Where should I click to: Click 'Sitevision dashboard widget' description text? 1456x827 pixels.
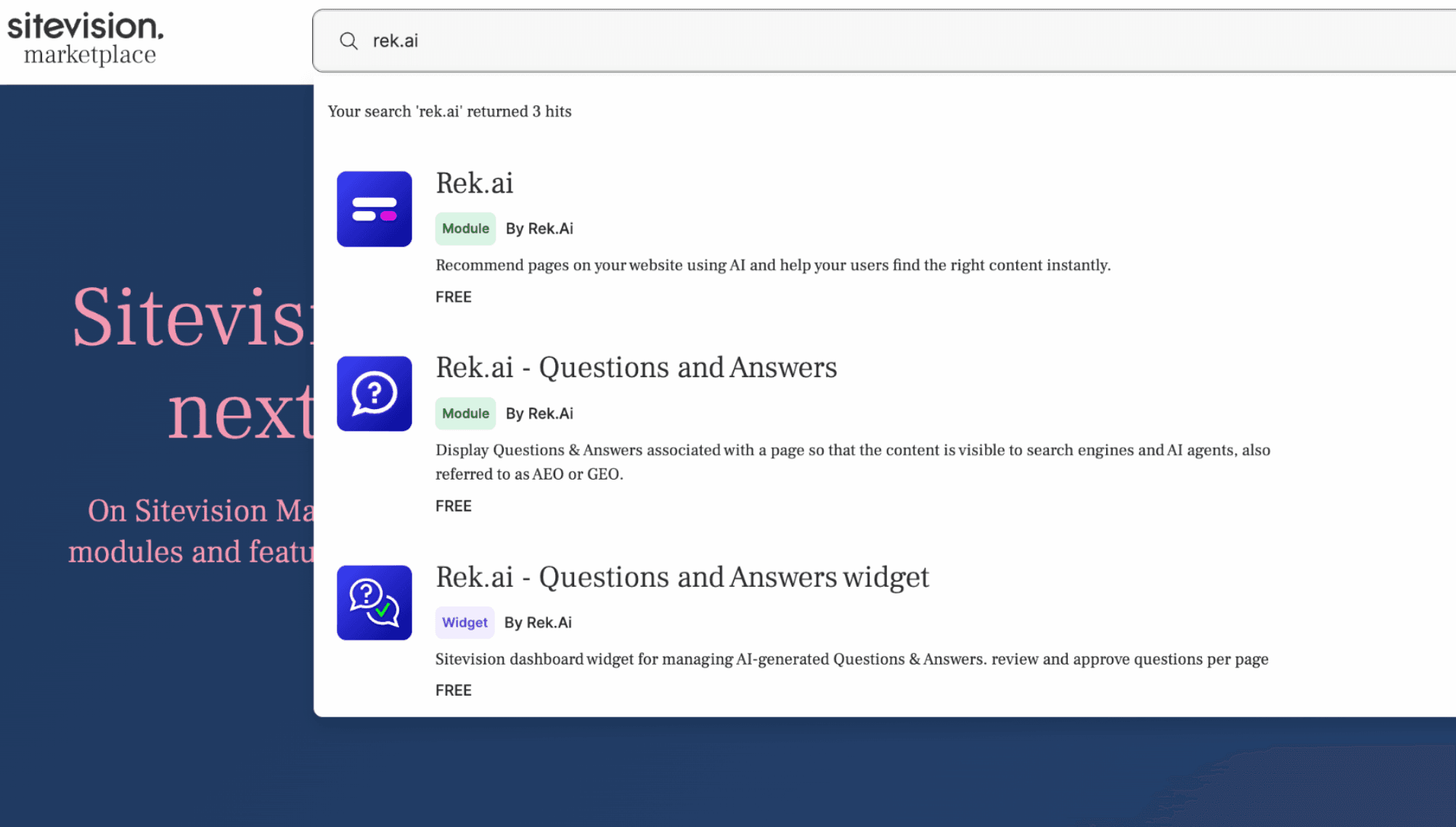(x=852, y=659)
